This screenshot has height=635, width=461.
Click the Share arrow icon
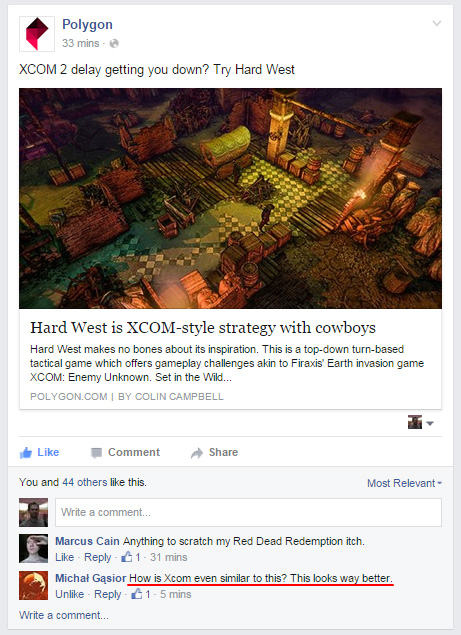[197, 453]
